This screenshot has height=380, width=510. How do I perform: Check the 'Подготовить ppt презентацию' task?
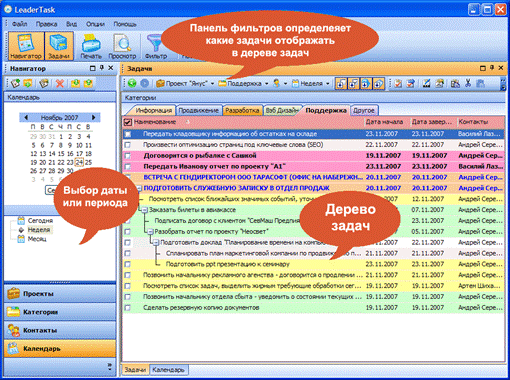pos(128,264)
